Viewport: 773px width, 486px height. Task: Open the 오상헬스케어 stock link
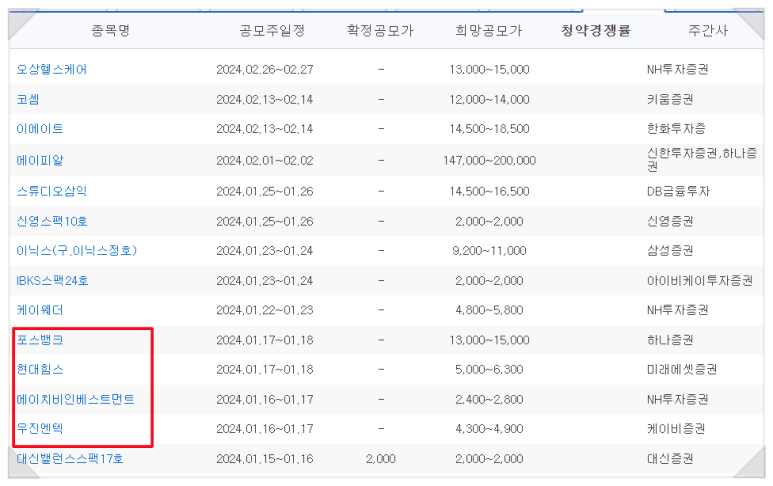coord(52,69)
